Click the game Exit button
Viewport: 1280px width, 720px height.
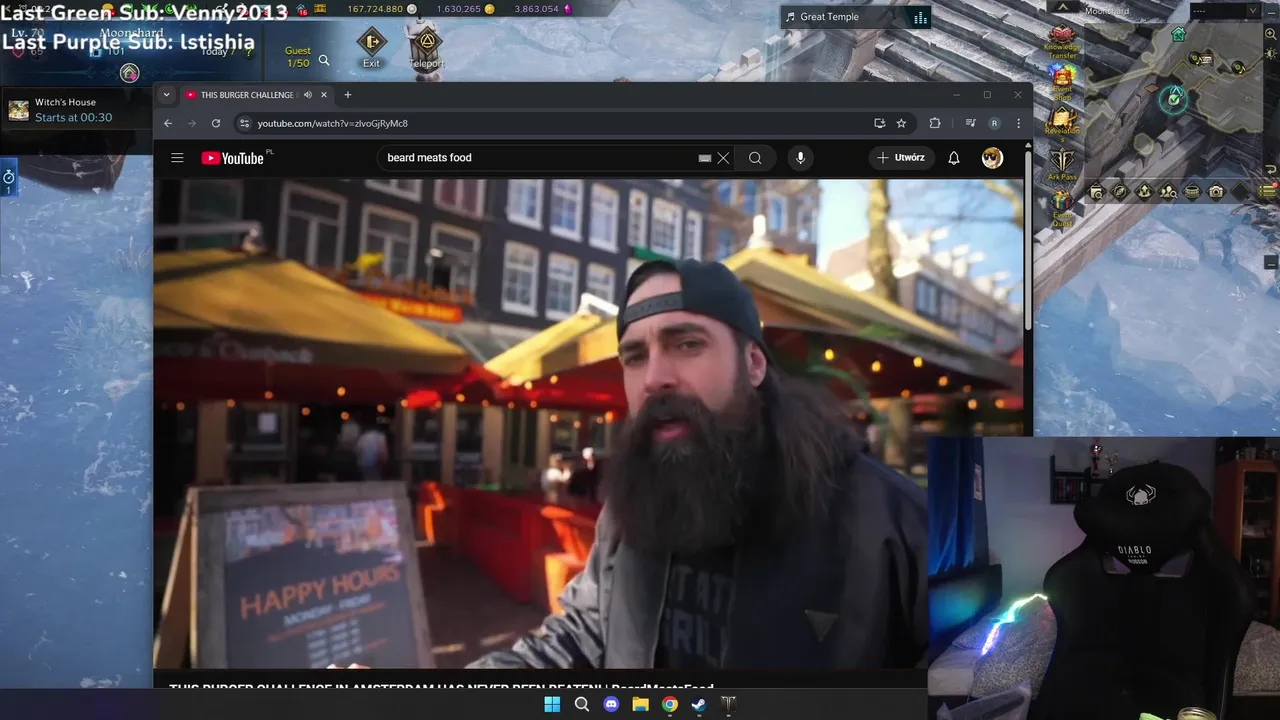pos(371,47)
